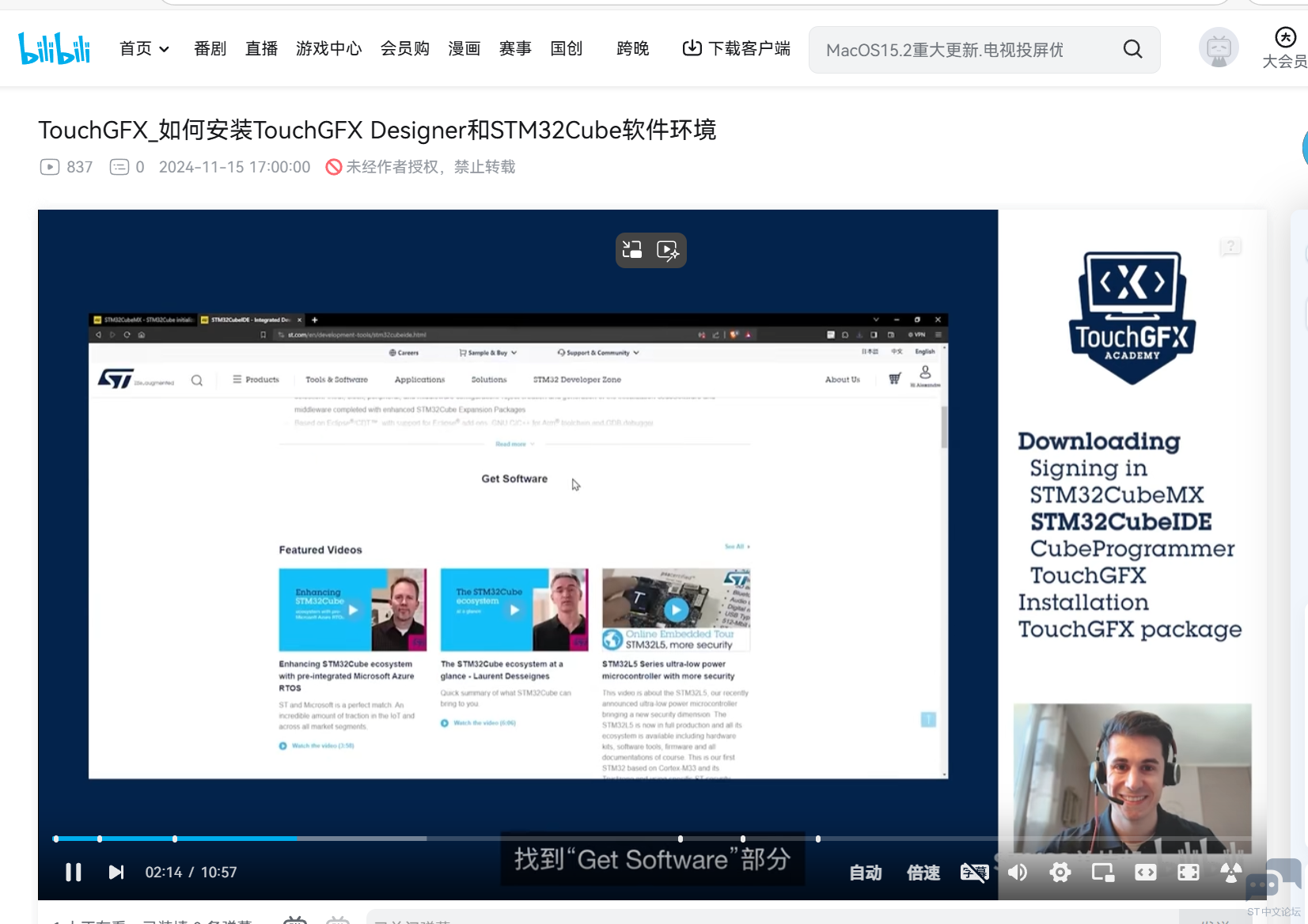Open 游戏中心 from the navigation bar

tap(328, 49)
